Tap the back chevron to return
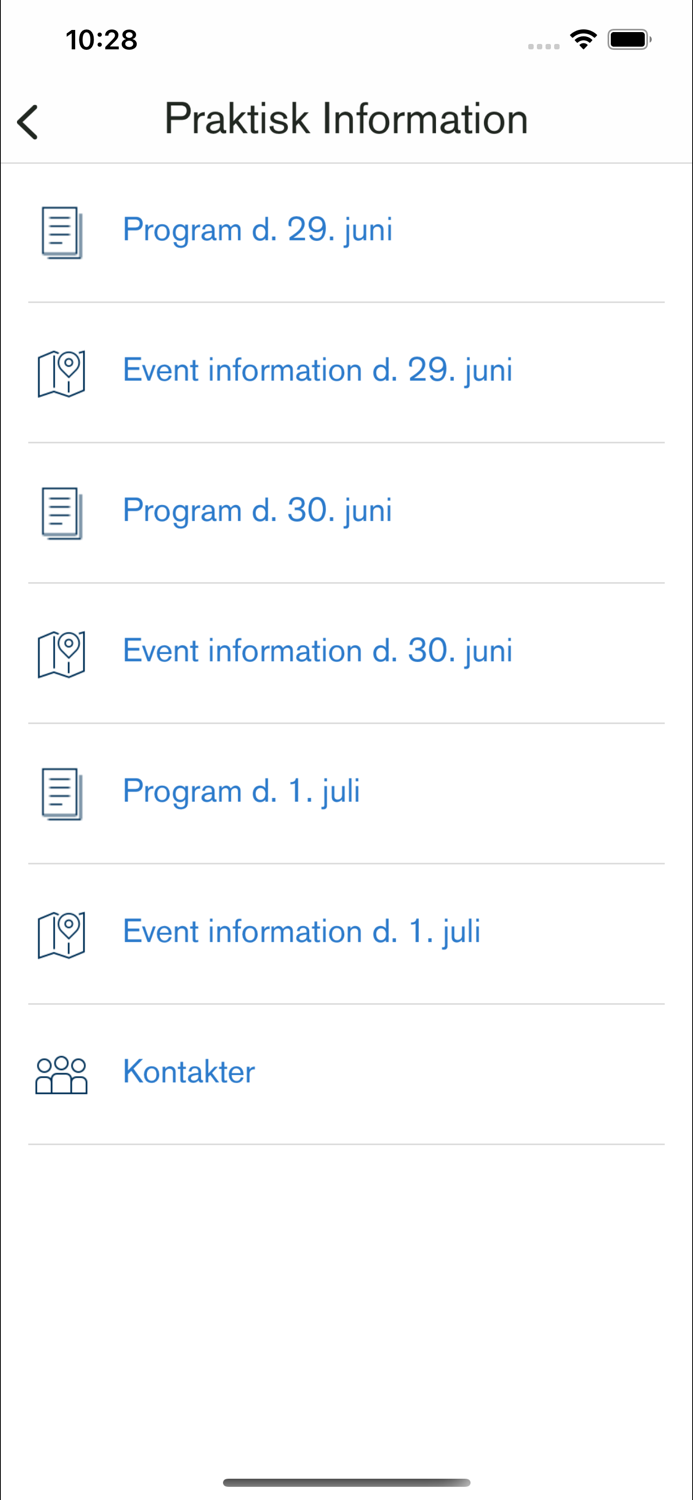 (x=27, y=120)
